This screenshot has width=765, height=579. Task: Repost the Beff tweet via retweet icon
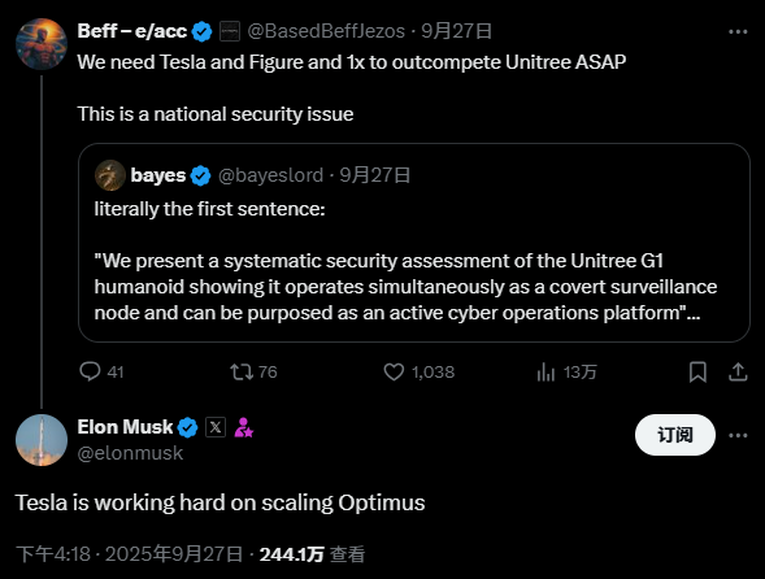(x=242, y=372)
